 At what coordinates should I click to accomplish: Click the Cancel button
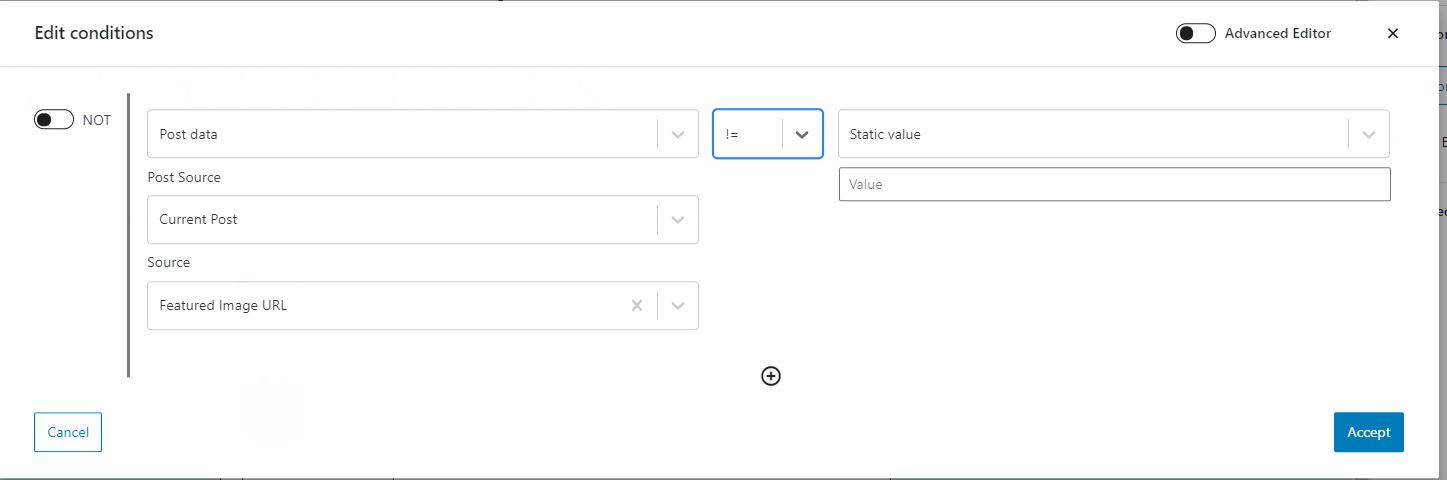pos(68,432)
